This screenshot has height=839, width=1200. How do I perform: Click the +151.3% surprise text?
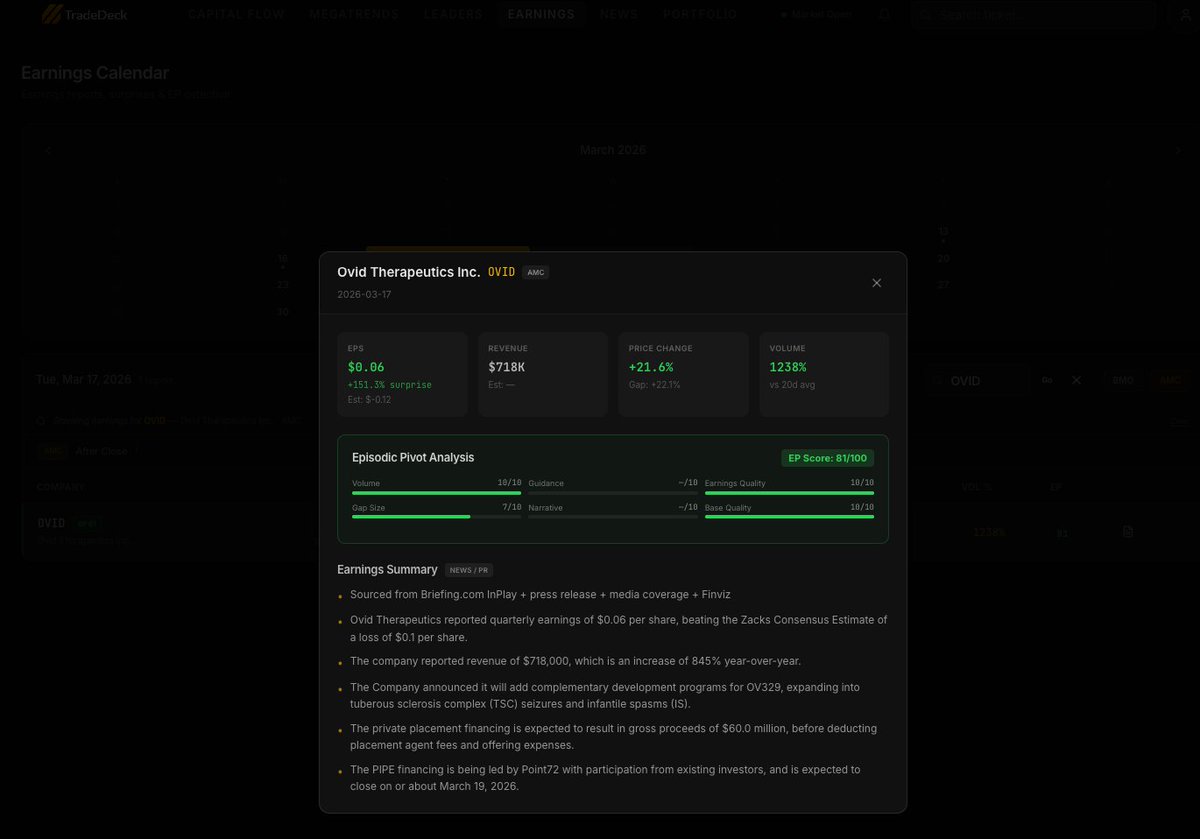[389, 385]
